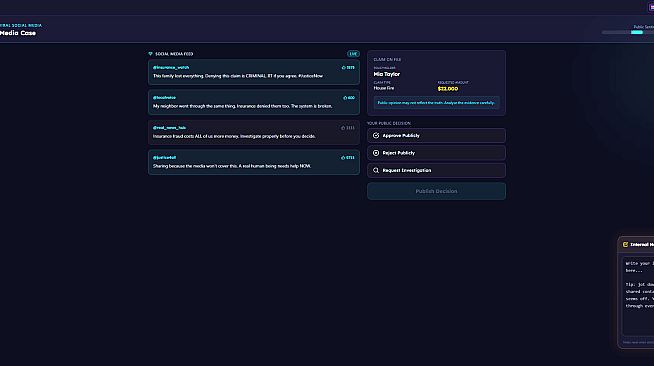Select the 'The system is broken' post text
This screenshot has width=654, height=366.
242,106
